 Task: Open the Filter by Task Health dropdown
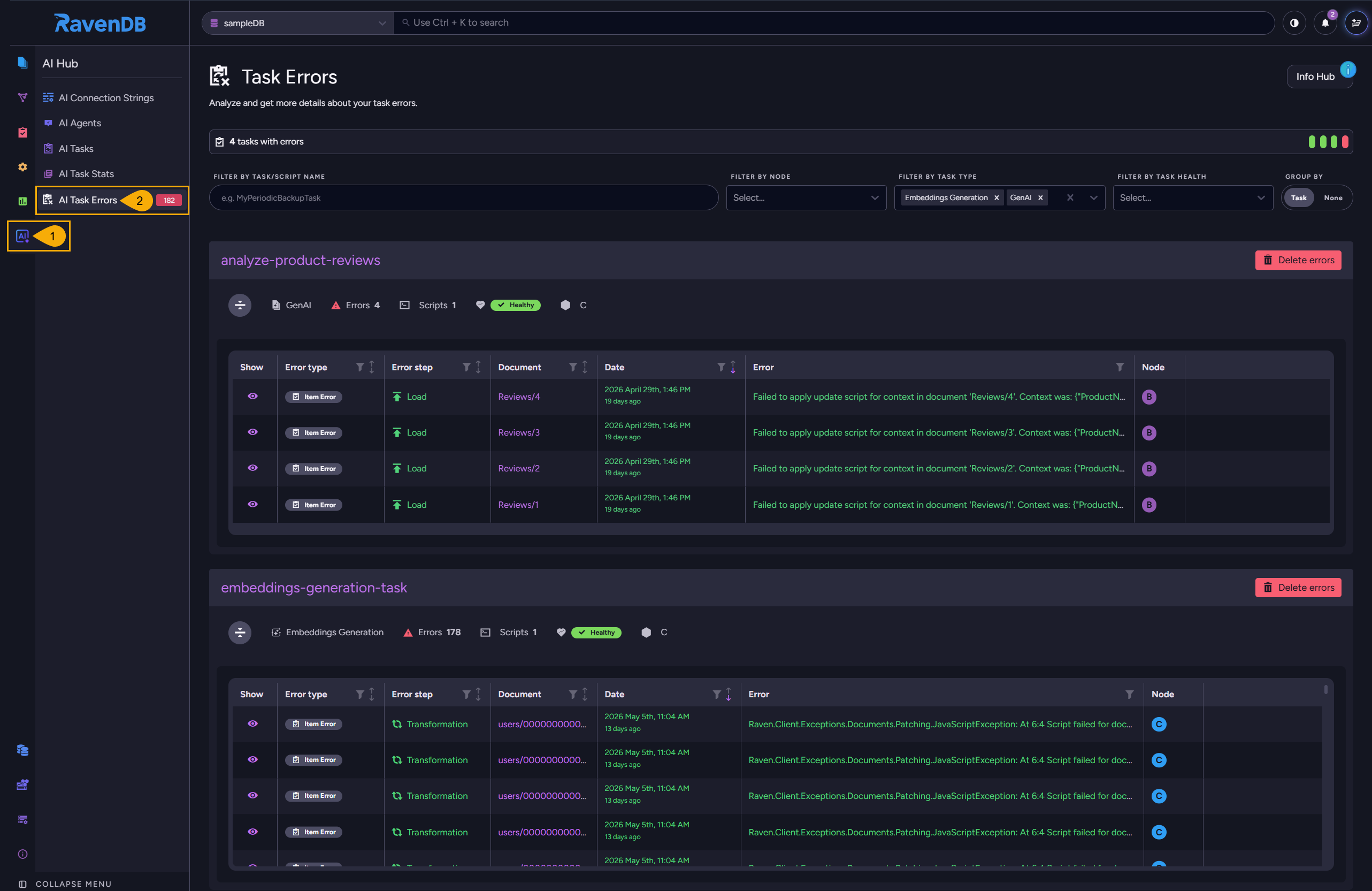pyautogui.click(x=1192, y=198)
